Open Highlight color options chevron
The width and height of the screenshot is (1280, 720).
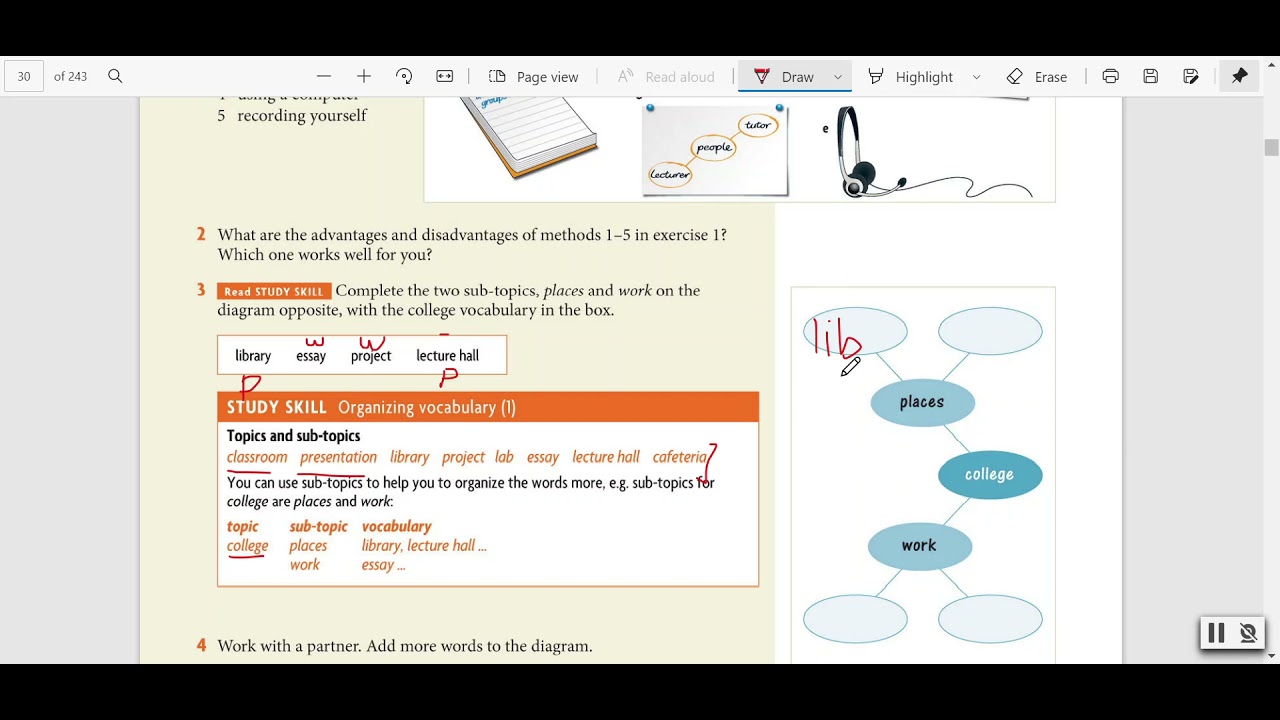(976, 77)
